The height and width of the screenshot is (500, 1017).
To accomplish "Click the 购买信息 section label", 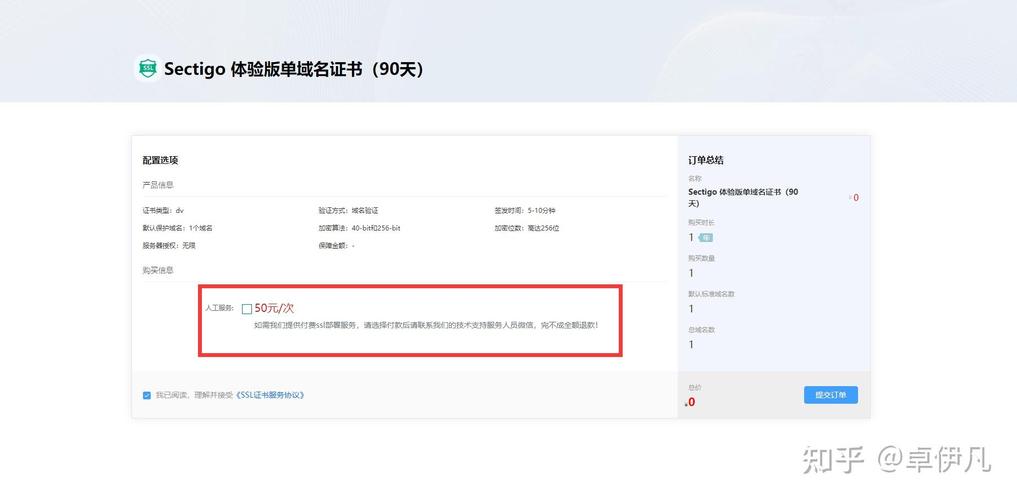I will (x=158, y=270).
